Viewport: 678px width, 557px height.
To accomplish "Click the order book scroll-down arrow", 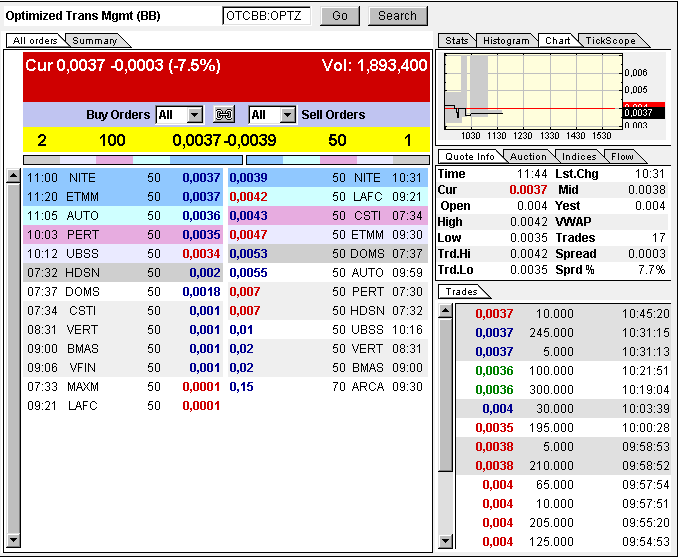I will pos(13,541).
